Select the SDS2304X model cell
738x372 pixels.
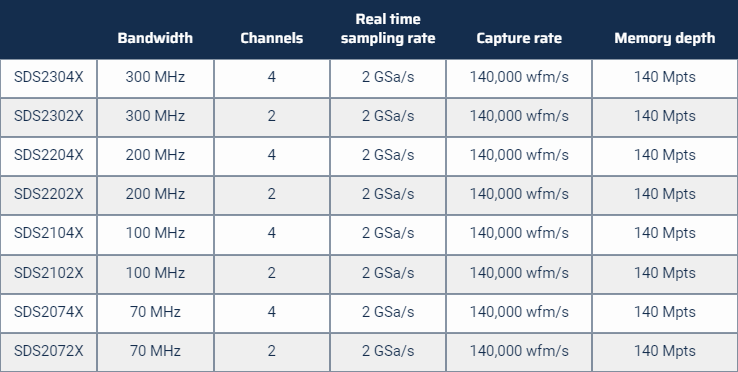pos(48,77)
